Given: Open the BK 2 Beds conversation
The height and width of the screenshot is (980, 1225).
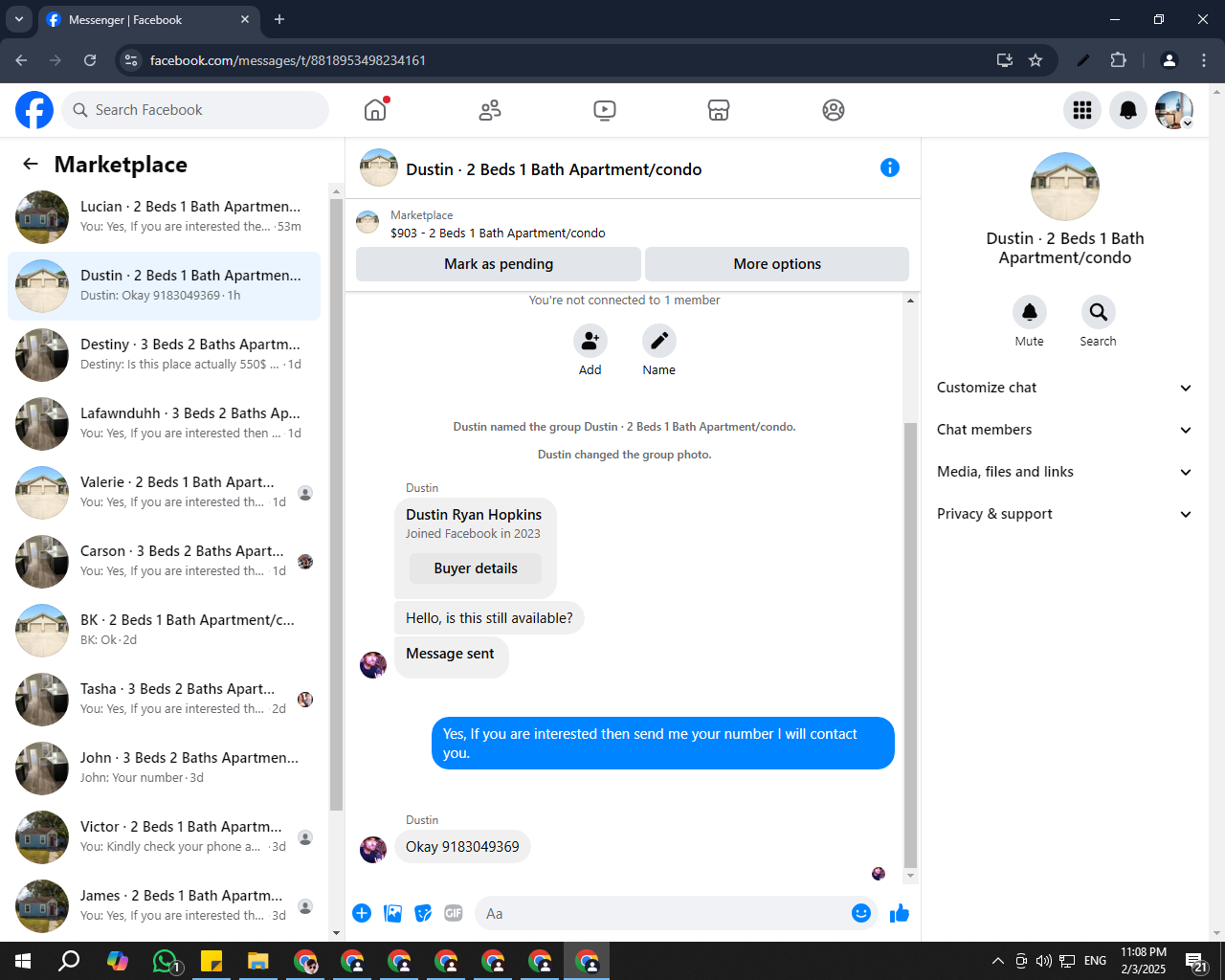Looking at the screenshot, I should tap(164, 631).
